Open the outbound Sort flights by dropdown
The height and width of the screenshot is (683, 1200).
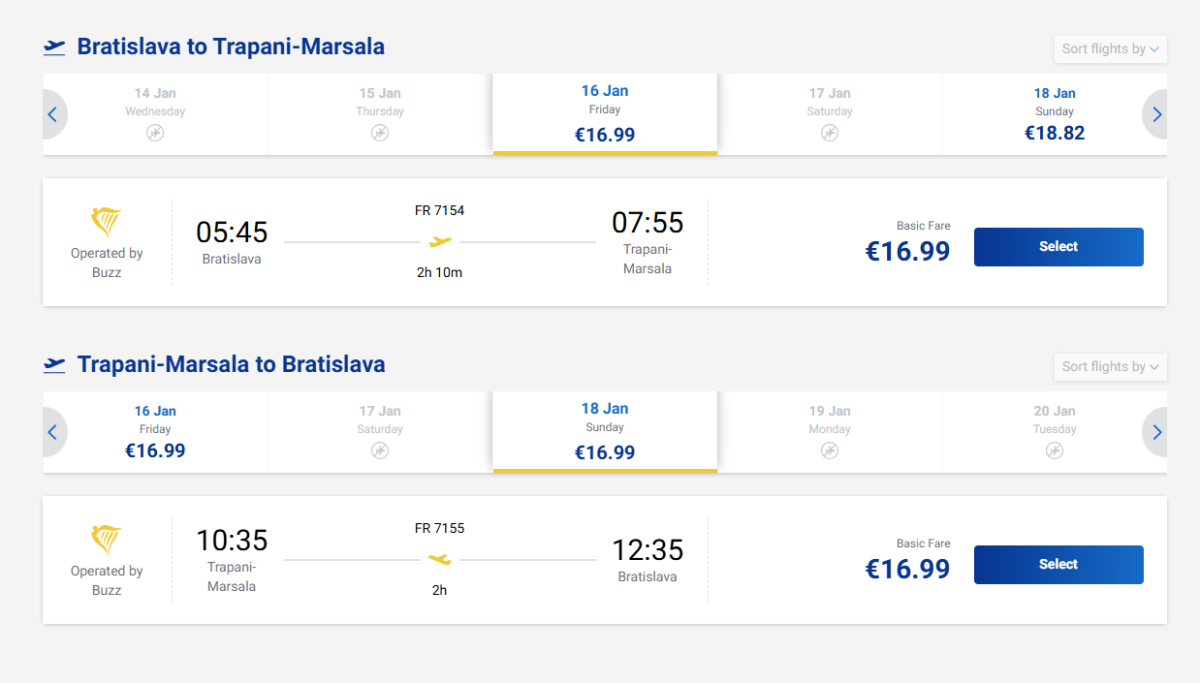pyautogui.click(x=1110, y=49)
